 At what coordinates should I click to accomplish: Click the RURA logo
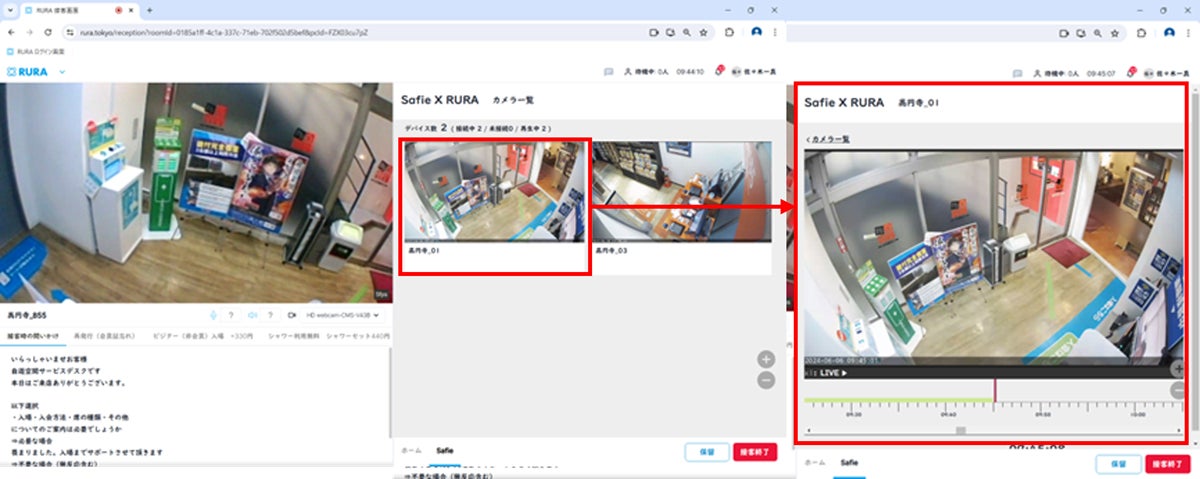(x=26, y=72)
